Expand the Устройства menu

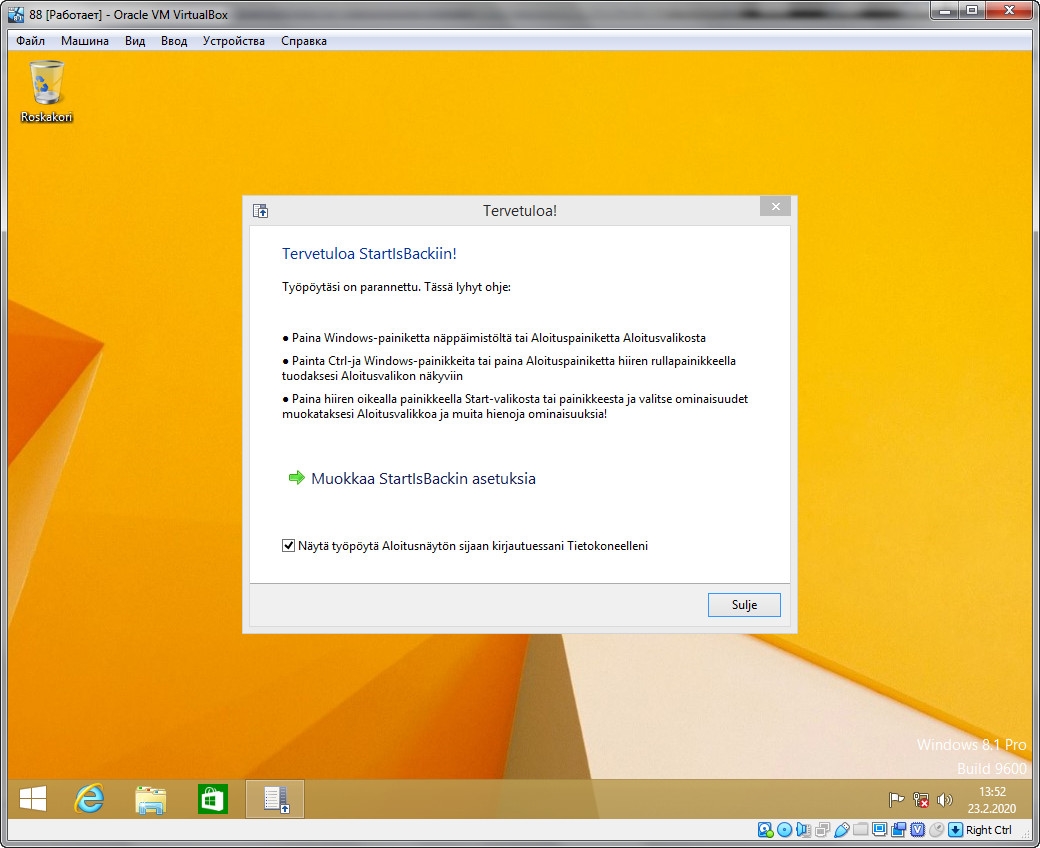tap(234, 41)
